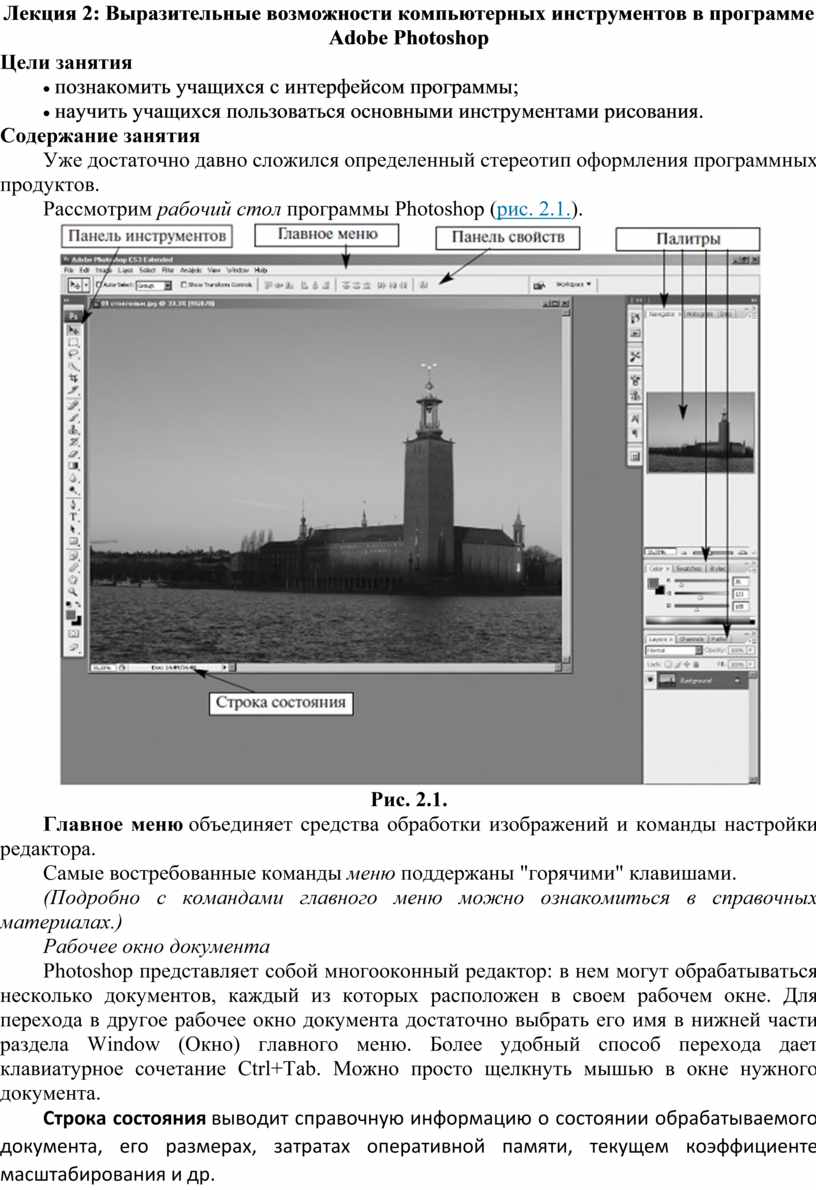
Task: Click the Go to Bridge icon
Action: 539,285
